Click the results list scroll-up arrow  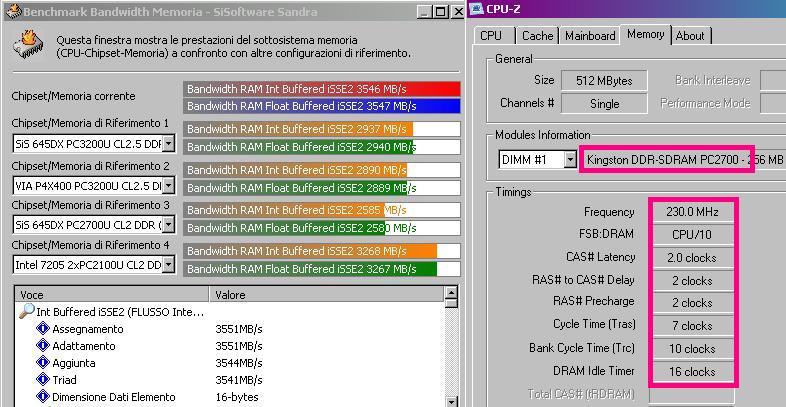click(451, 293)
